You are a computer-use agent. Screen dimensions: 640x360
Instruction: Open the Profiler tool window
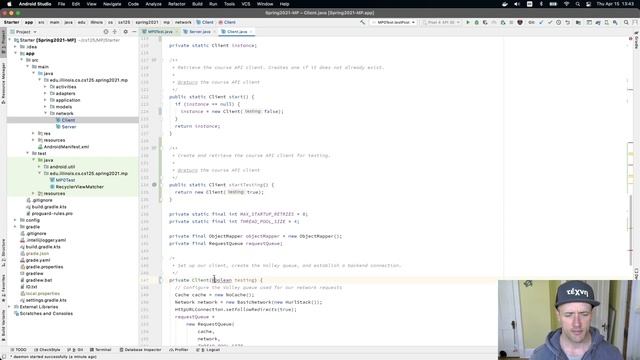pos(179,350)
